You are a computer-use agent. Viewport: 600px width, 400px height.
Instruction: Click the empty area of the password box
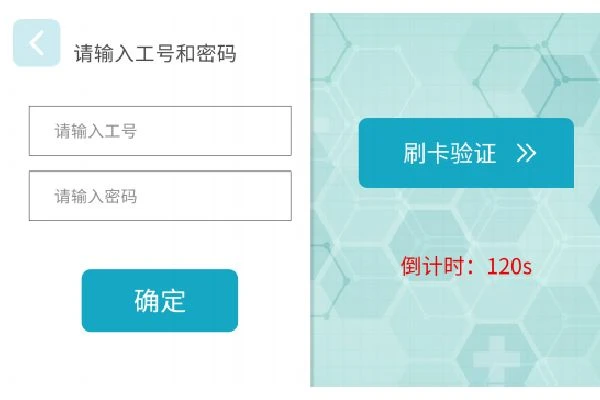click(x=214, y=196)
